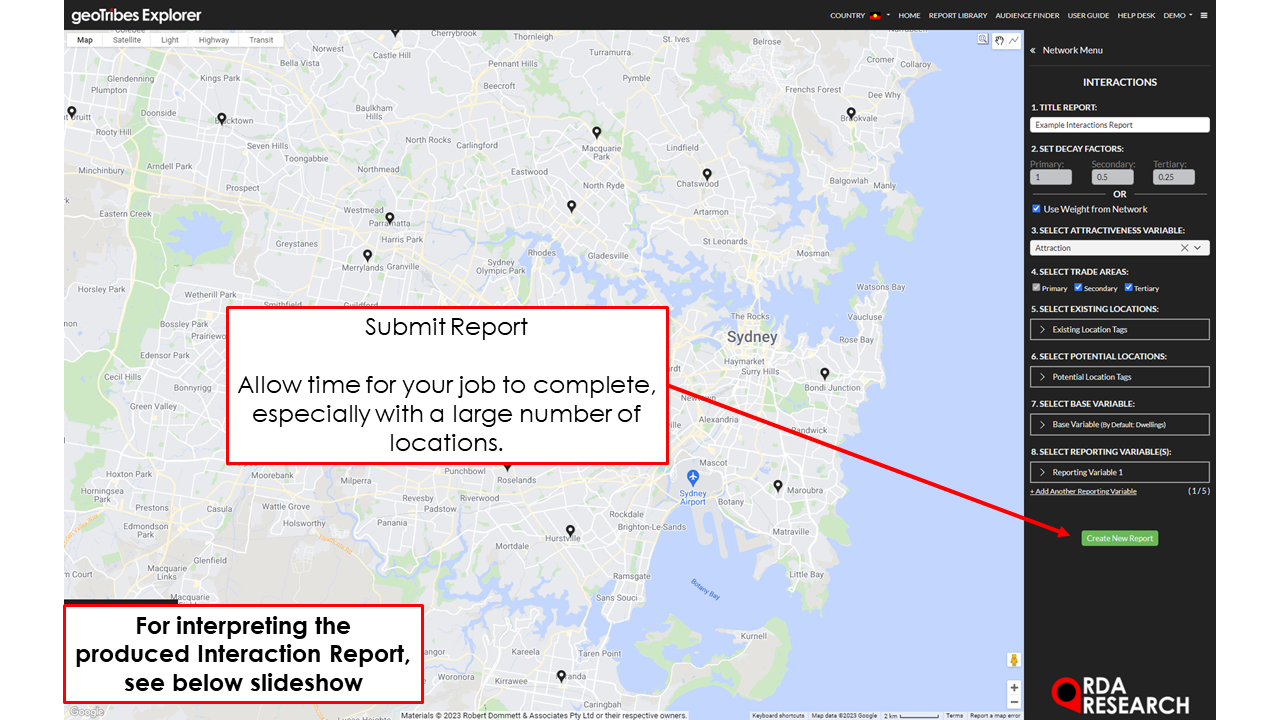Click the Secondary decay factor field
The width and height of the screenshot is (1280, 720).
click(x=1112, y=177)
